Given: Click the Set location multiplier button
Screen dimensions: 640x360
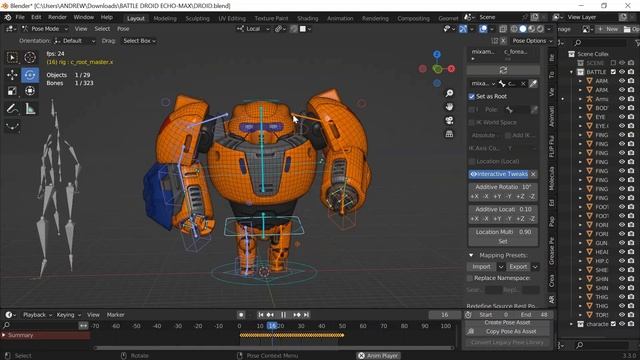Looking at the screenshot, I should point(503,242).
